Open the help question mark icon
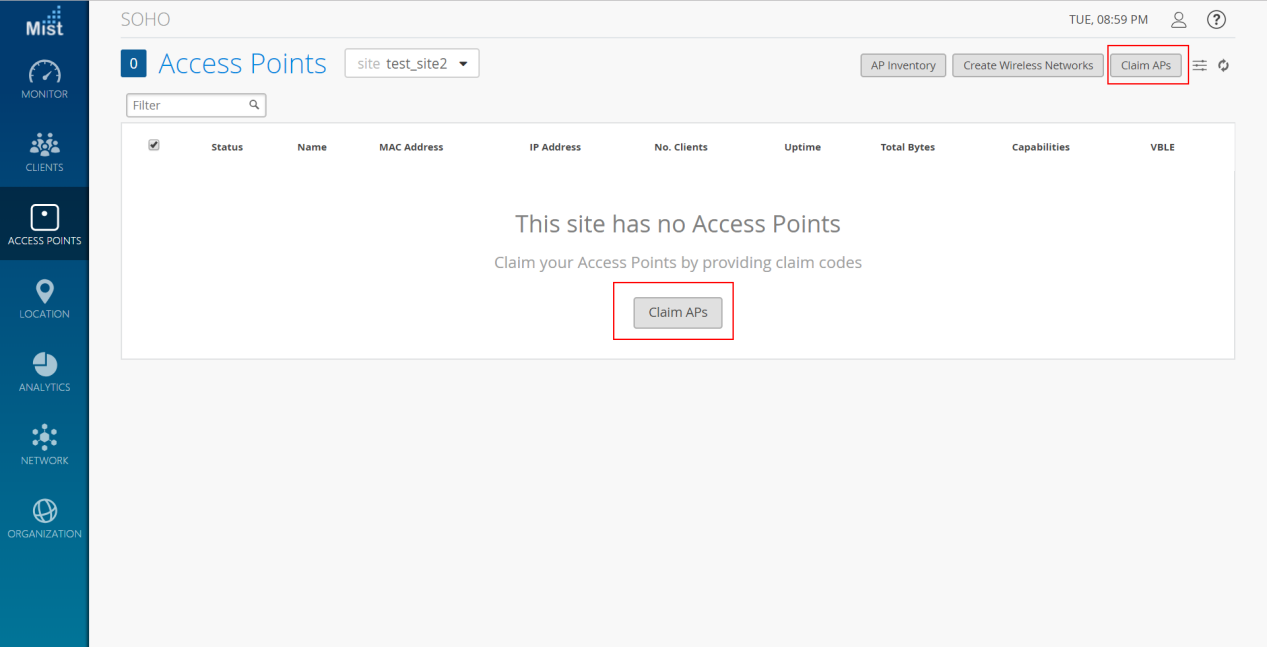 tap(1216, 20)
